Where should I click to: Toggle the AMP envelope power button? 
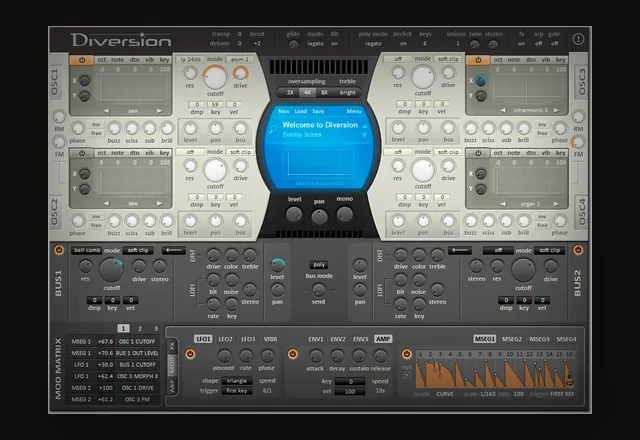[292, 354]
